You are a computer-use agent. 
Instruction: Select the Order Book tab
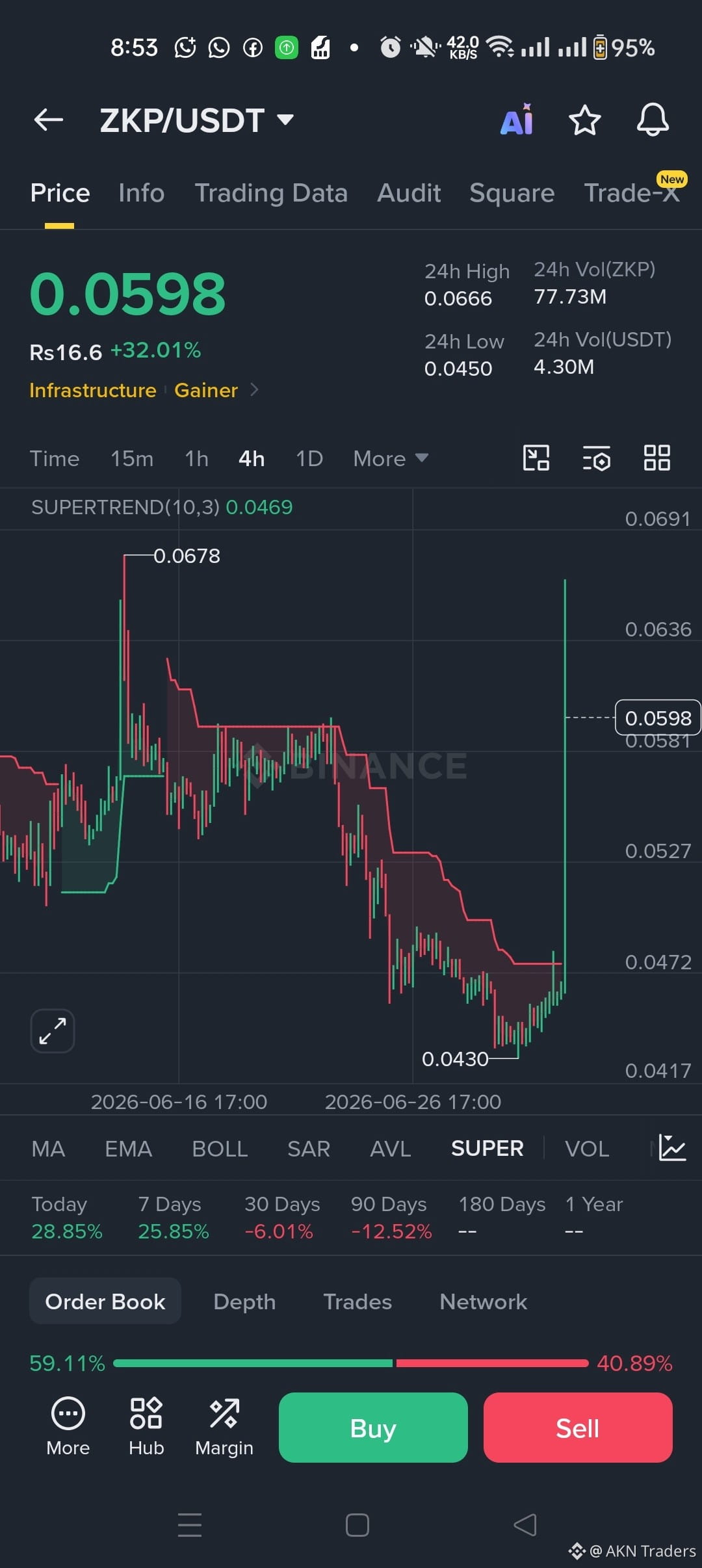pos(105,1301)
